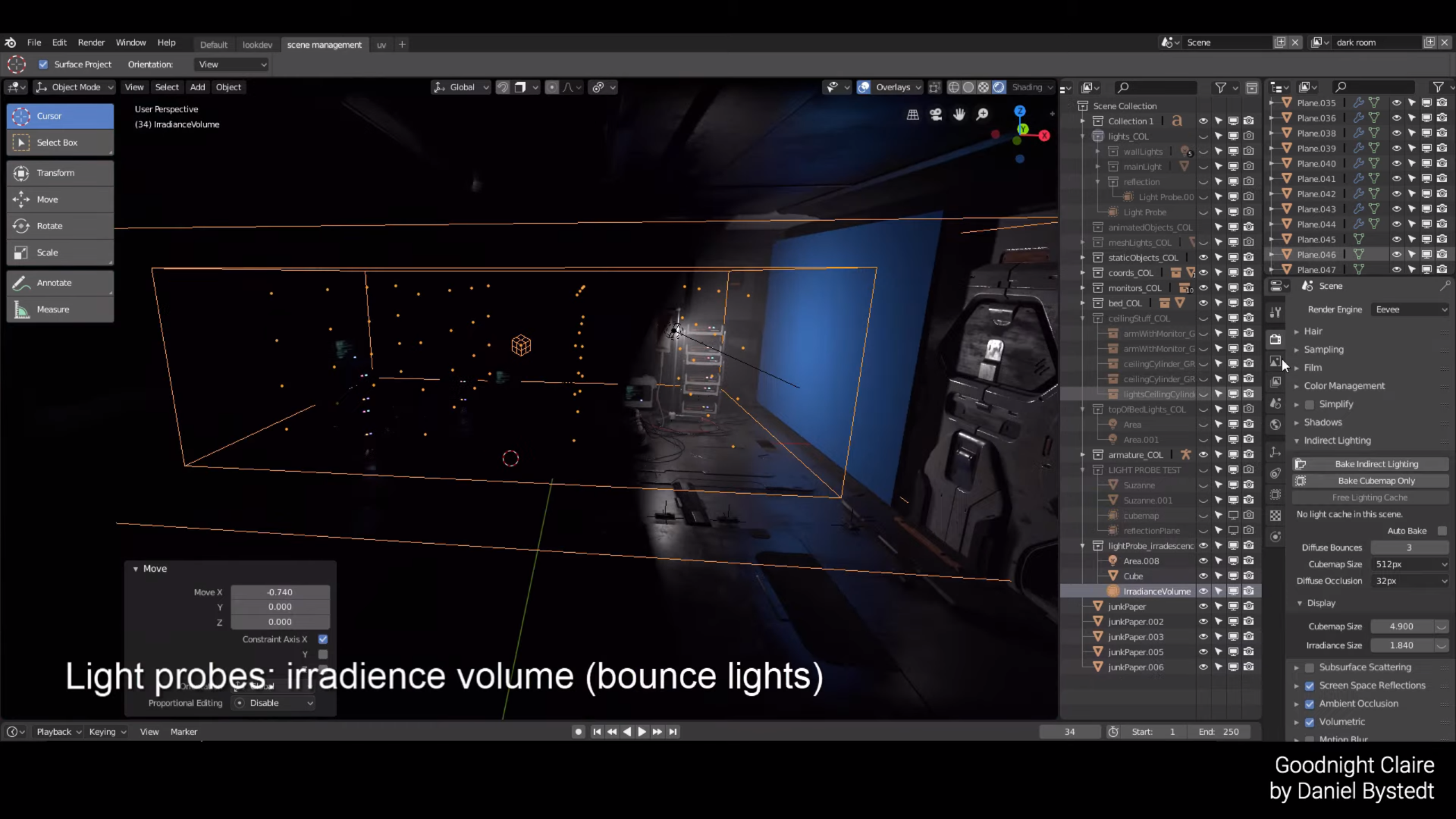Disable the Ambient Occlusion checkbox
This screenshot has height=819, width=1456.
tap(1310, 704)
